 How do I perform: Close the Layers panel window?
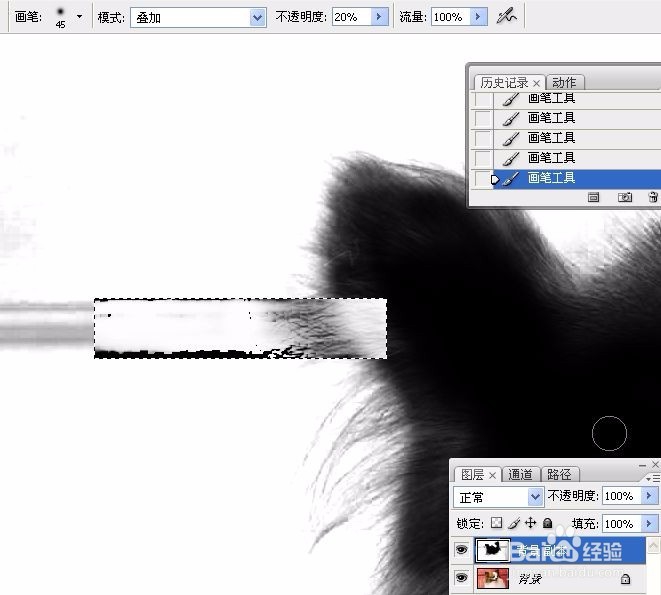[656, 465]
